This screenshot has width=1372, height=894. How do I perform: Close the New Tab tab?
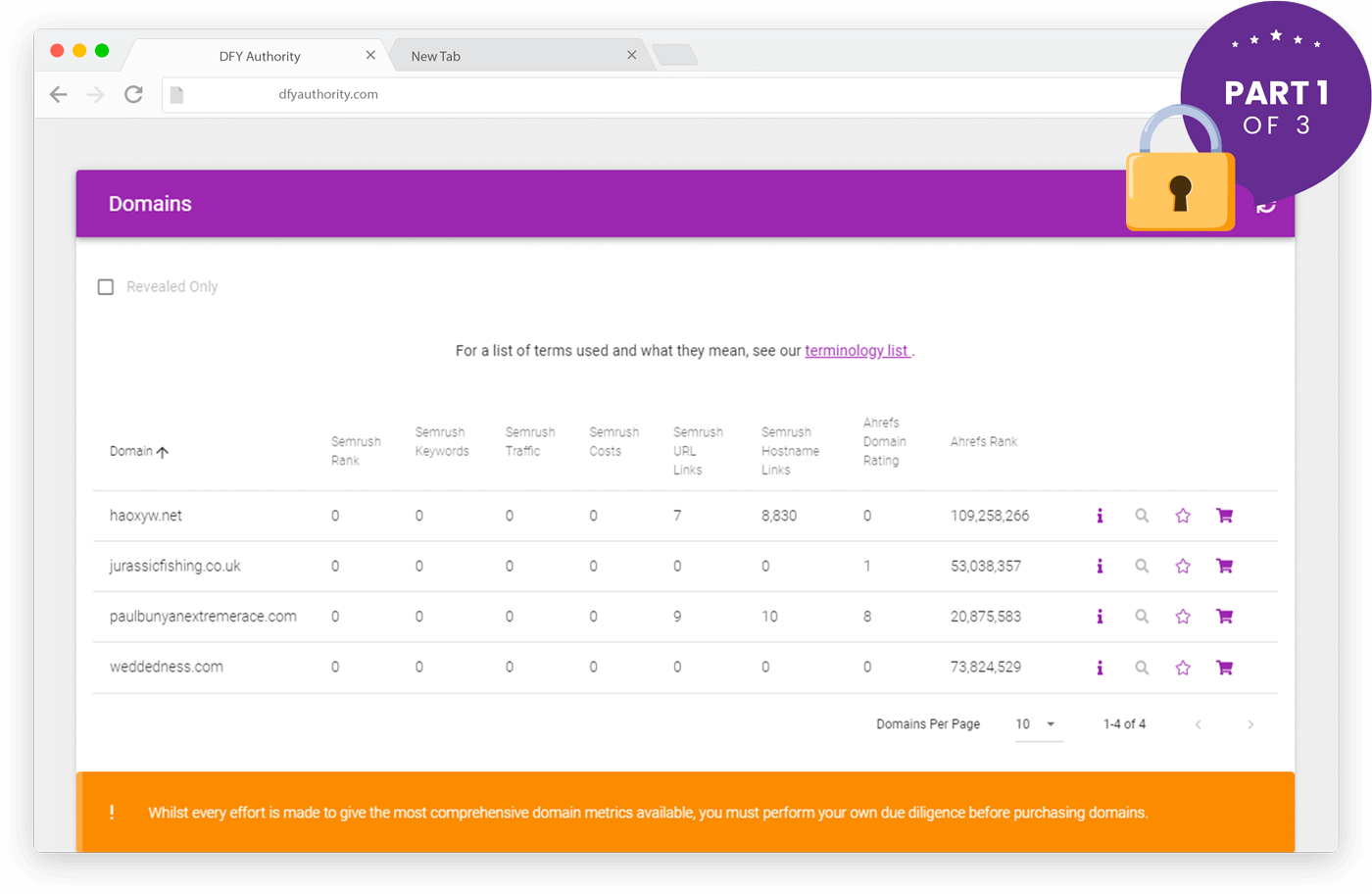click(x=632, y=56)
